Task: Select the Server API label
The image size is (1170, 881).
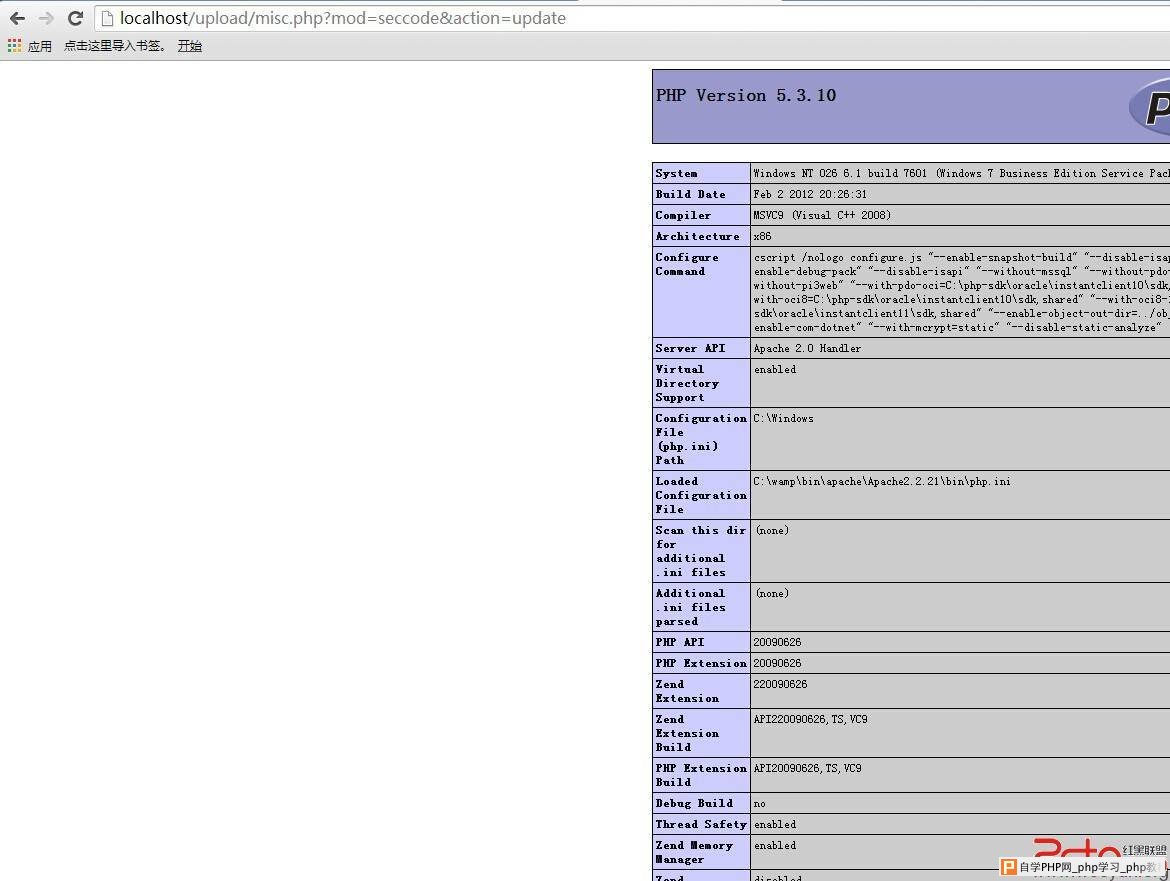Action: point(690,348)
